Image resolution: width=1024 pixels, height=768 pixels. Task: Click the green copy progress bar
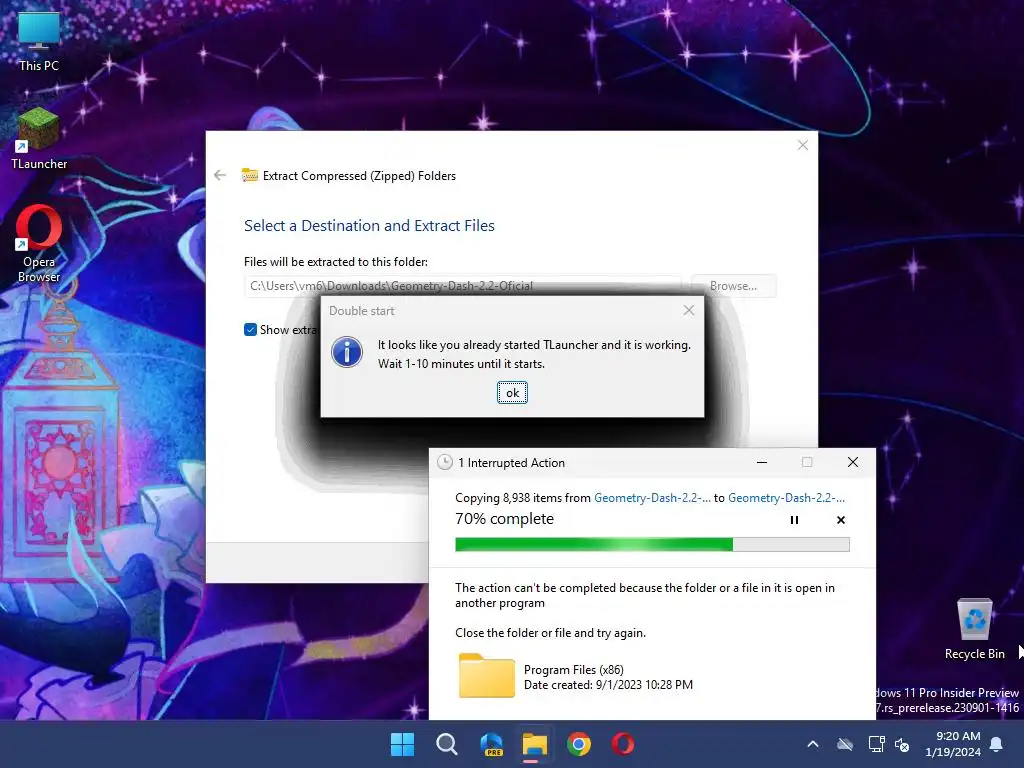click(652, 544)
